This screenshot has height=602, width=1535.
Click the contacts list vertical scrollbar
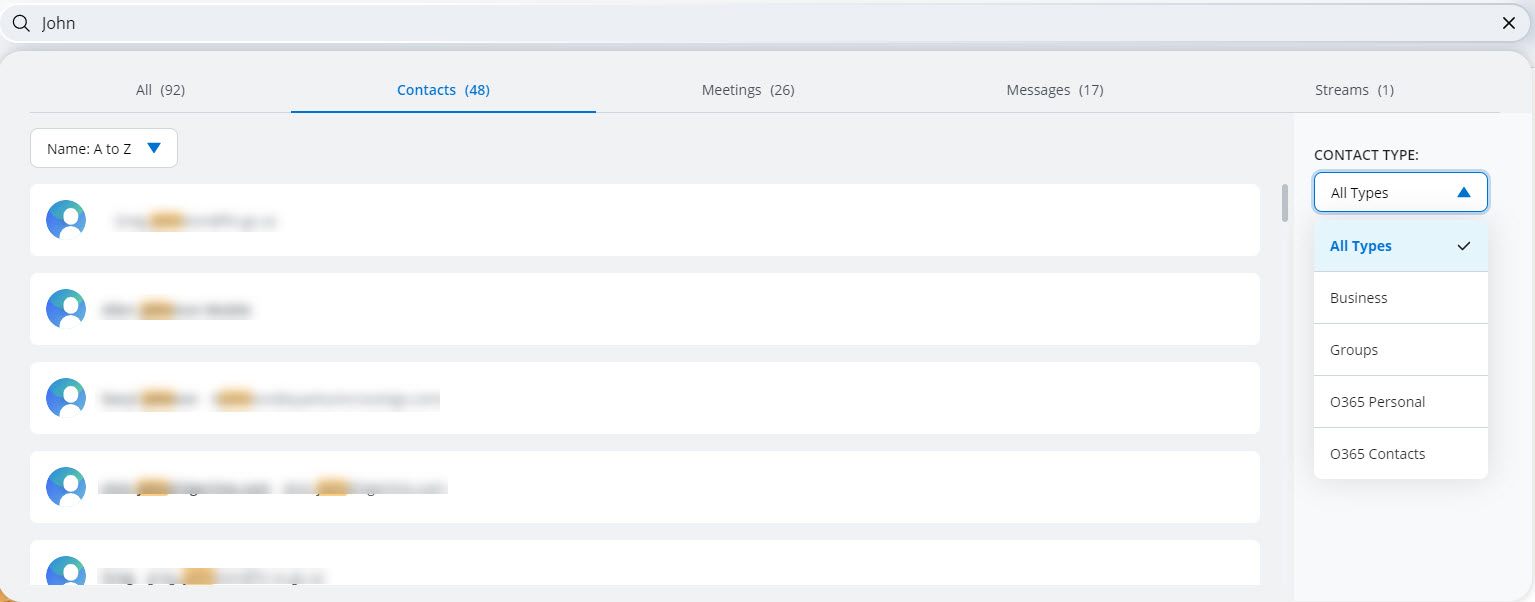point(1285,203)
